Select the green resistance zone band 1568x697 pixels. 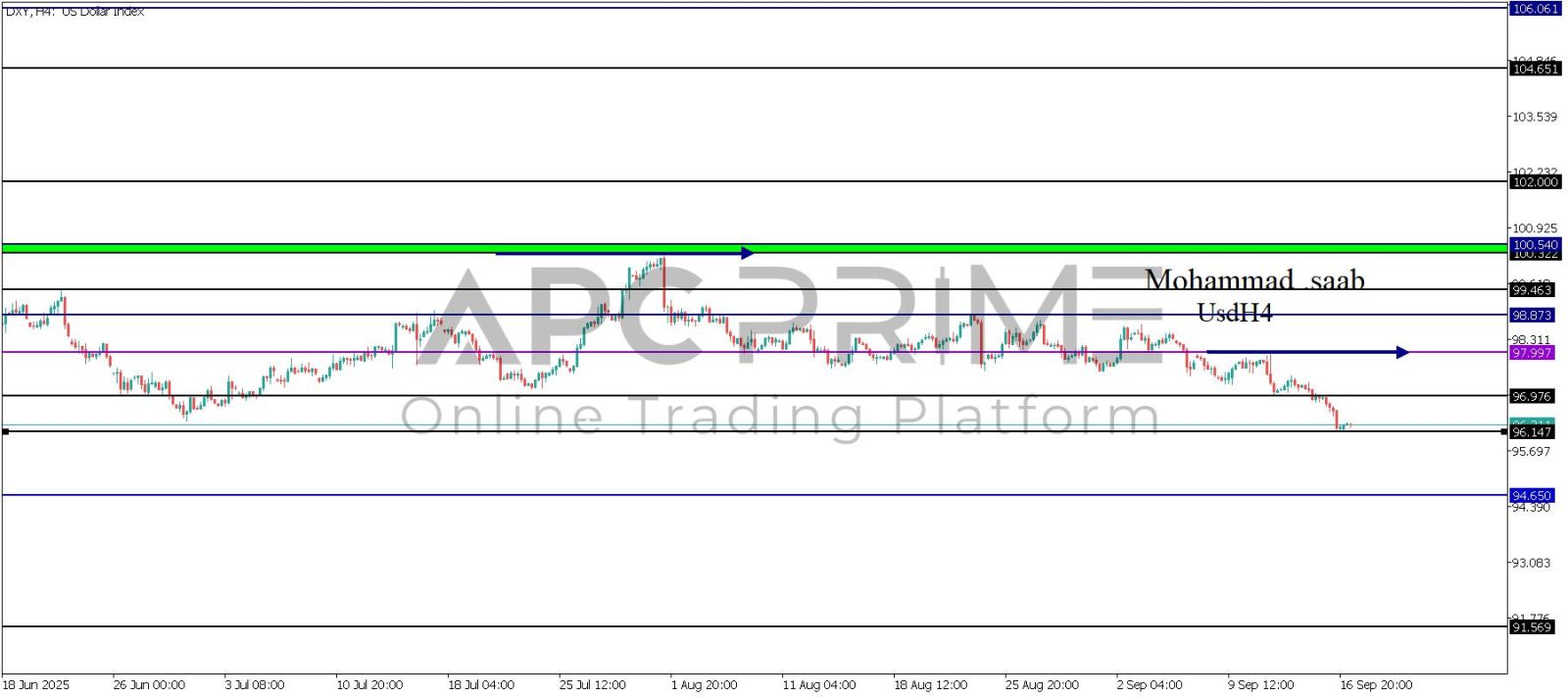coord(294,248)
